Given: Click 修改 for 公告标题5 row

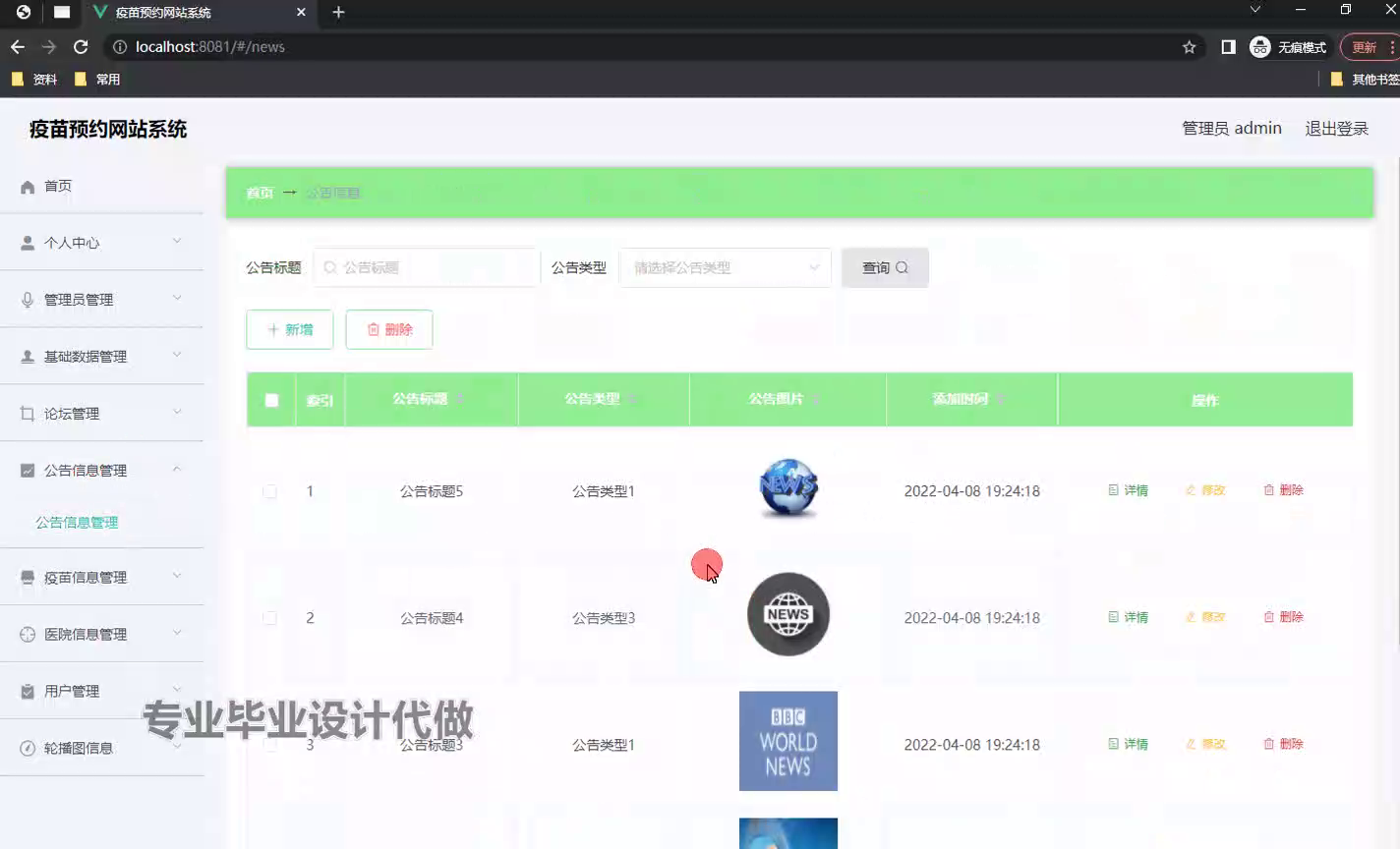Looking at the screenshot, I should pos(1205,490).
